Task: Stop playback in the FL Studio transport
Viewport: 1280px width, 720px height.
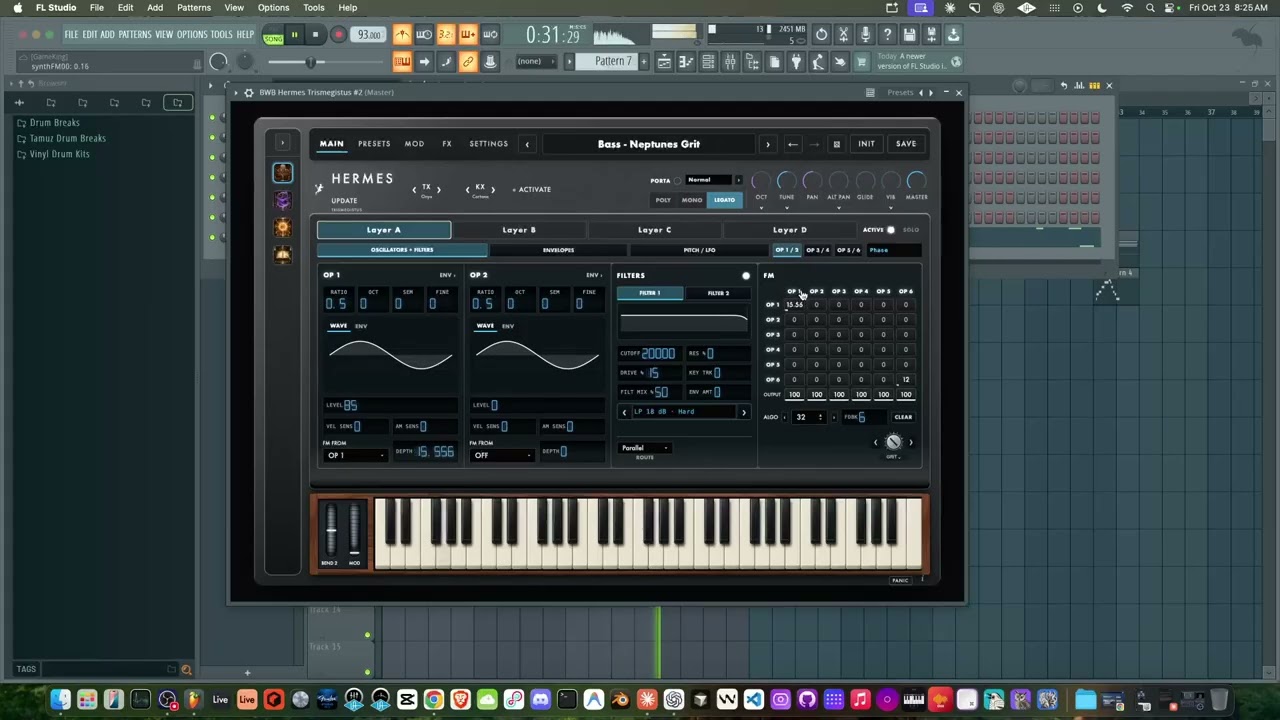Action: point(315,35)
